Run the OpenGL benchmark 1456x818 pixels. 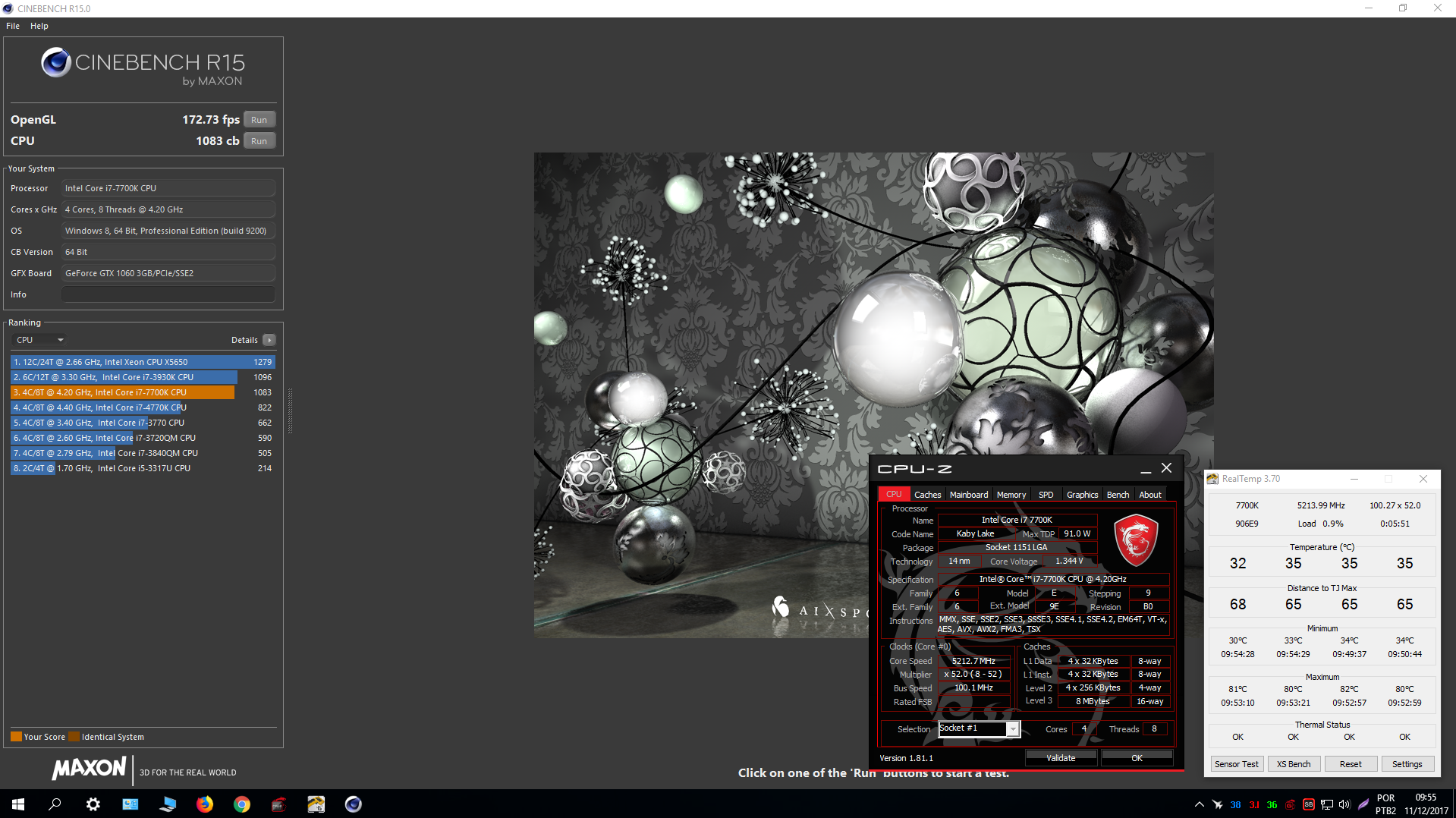tap(259, 120)
